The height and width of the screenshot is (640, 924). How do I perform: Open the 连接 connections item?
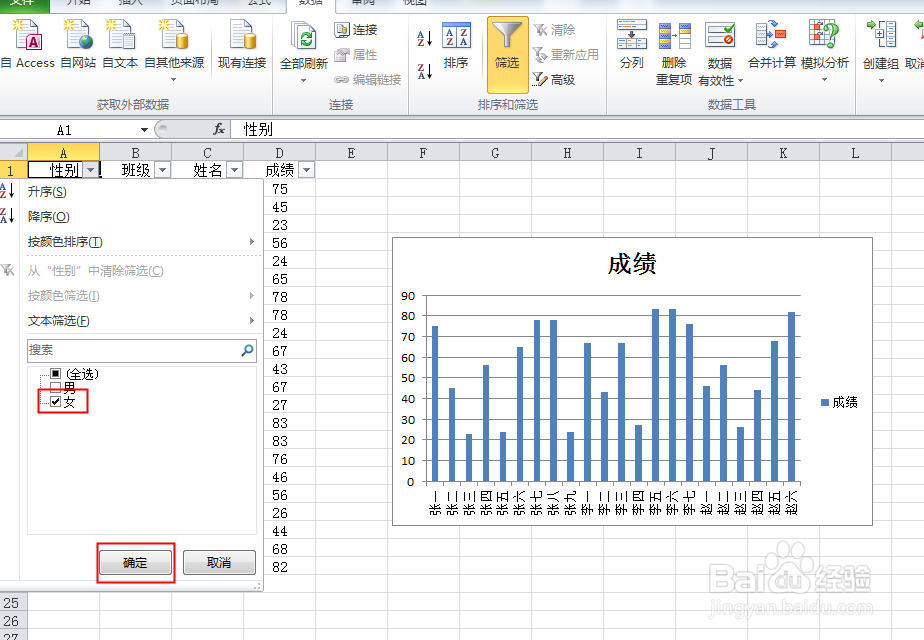tap(355, 29)
